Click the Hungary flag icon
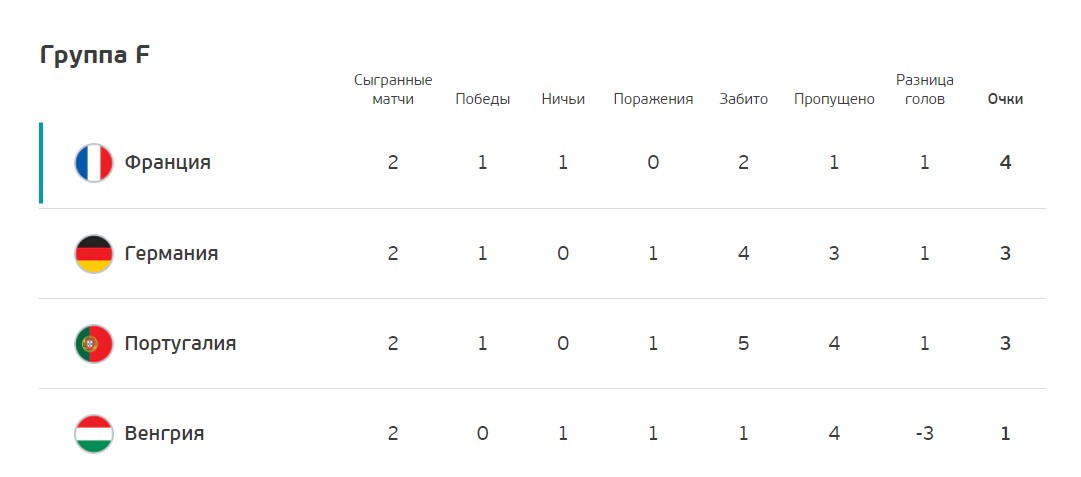The height and width of the screenshot is (477, 1081). tap(94, 434)
